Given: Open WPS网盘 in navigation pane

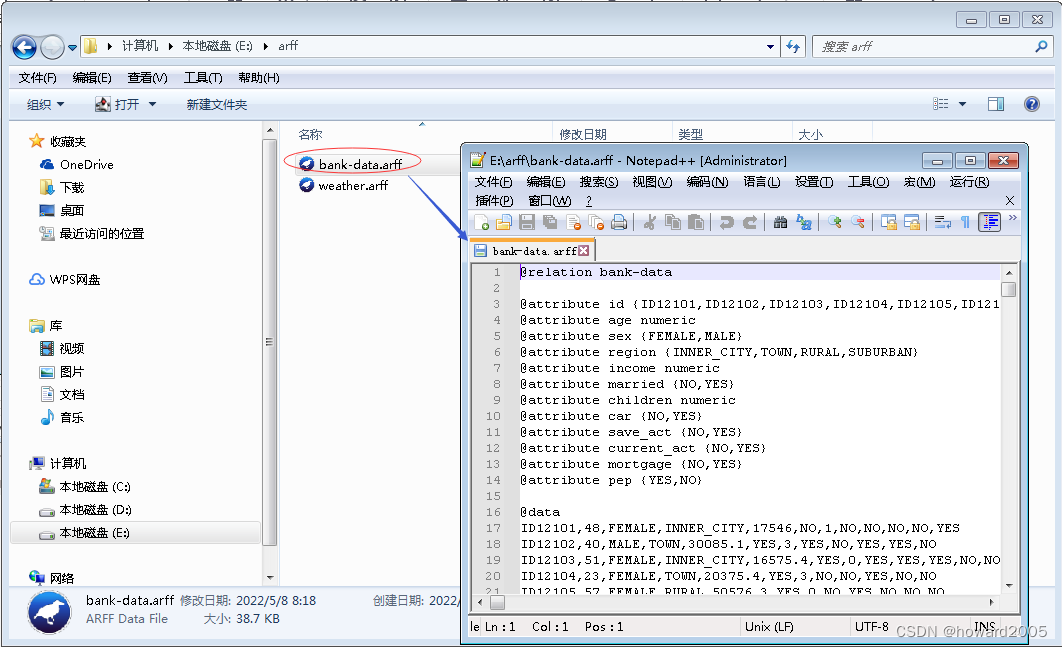Looking at the screenshot, I should point(75,280).
